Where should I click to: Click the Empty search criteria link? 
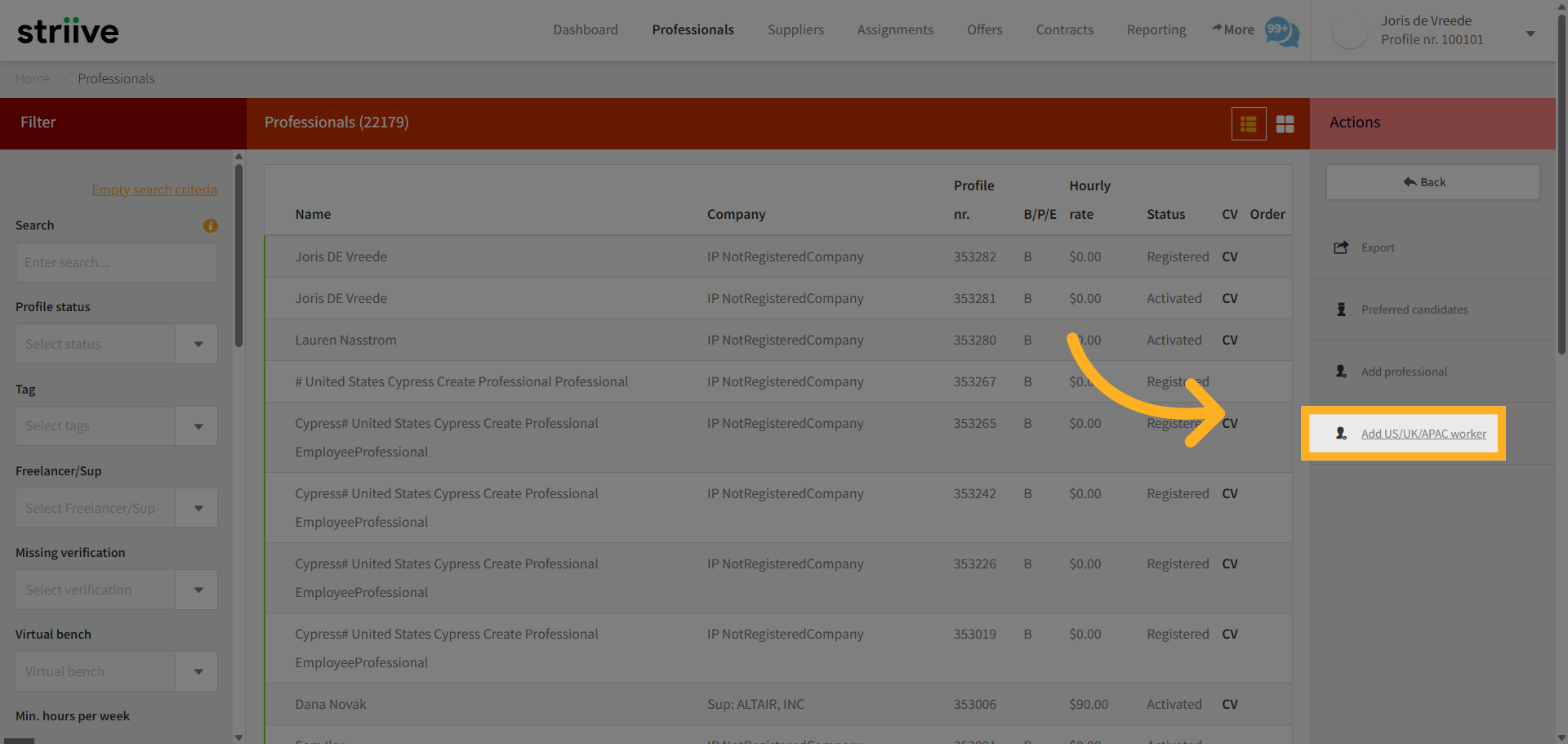154,189
